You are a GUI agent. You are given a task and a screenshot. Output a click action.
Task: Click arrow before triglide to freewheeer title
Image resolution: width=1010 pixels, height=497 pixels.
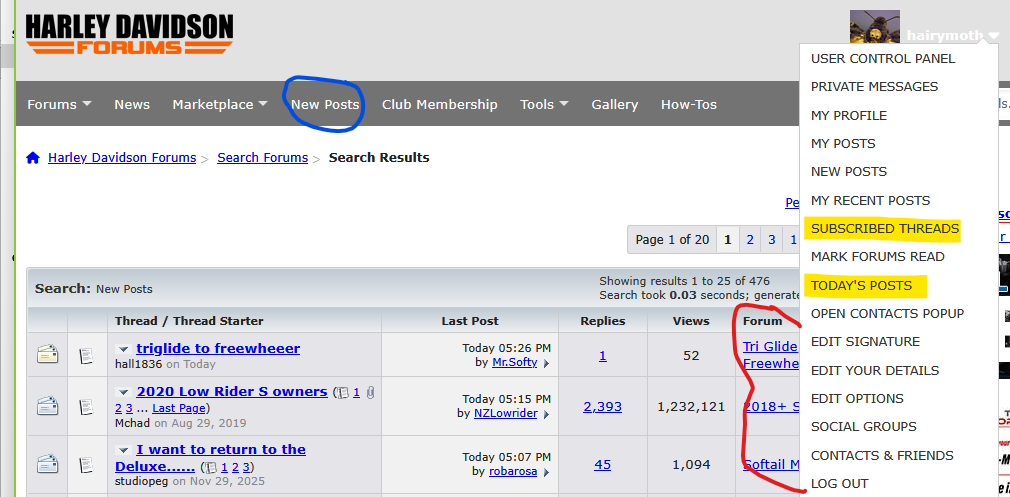pos(124,349)
